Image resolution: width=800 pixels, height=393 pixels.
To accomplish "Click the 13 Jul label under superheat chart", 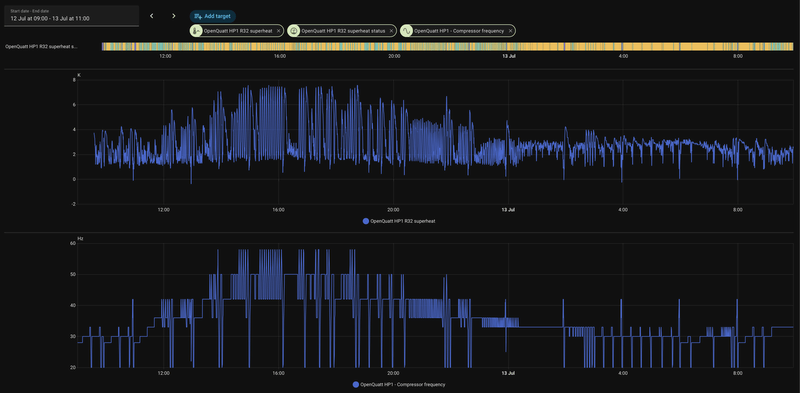I will pyautogui.click(x=508, y=210).
